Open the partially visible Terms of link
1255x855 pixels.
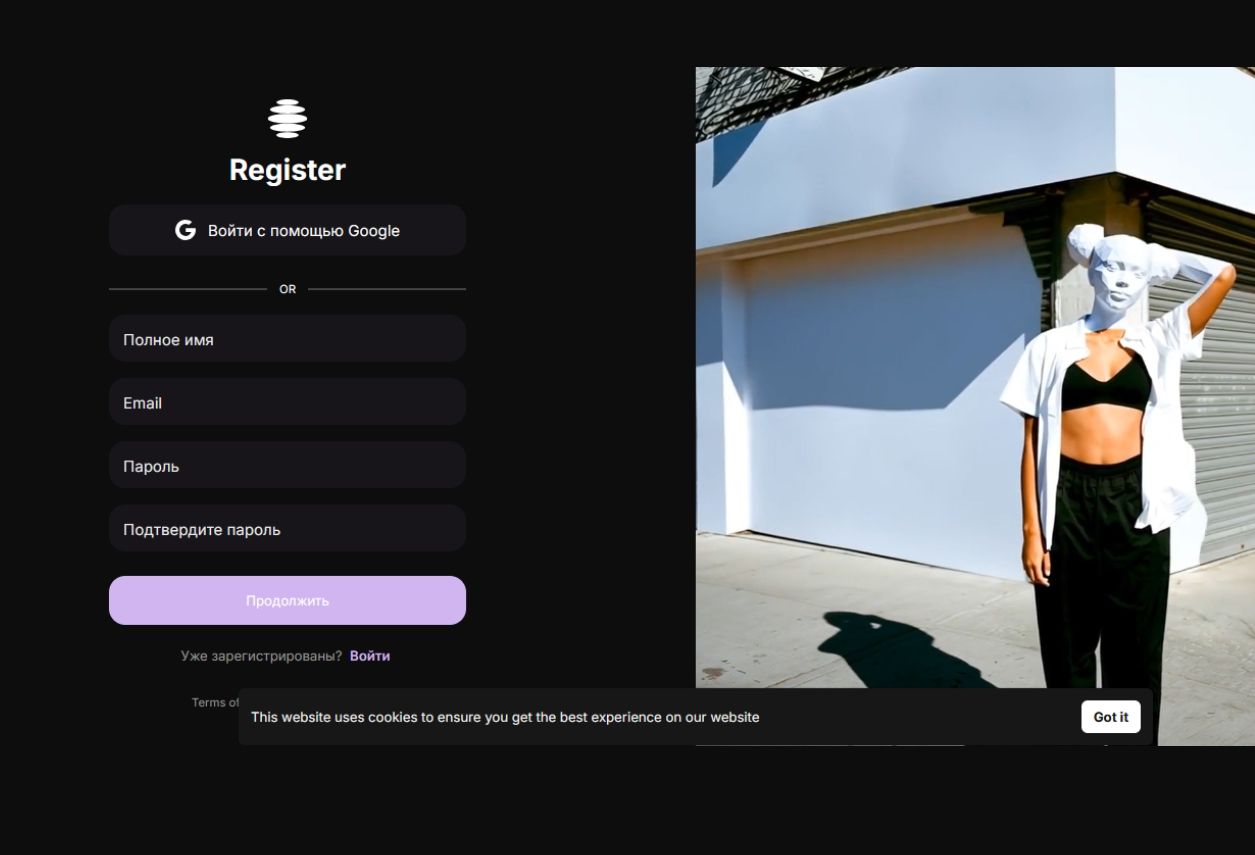[x=215, y=702]
